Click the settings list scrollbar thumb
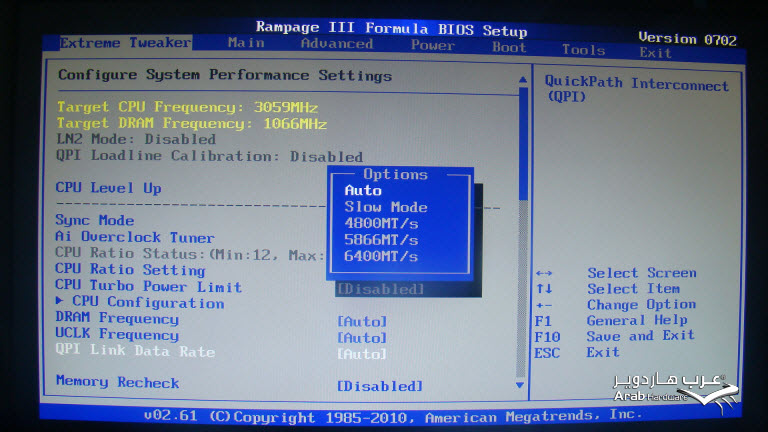This screenshot has height=432, width=768. point(523,143)
